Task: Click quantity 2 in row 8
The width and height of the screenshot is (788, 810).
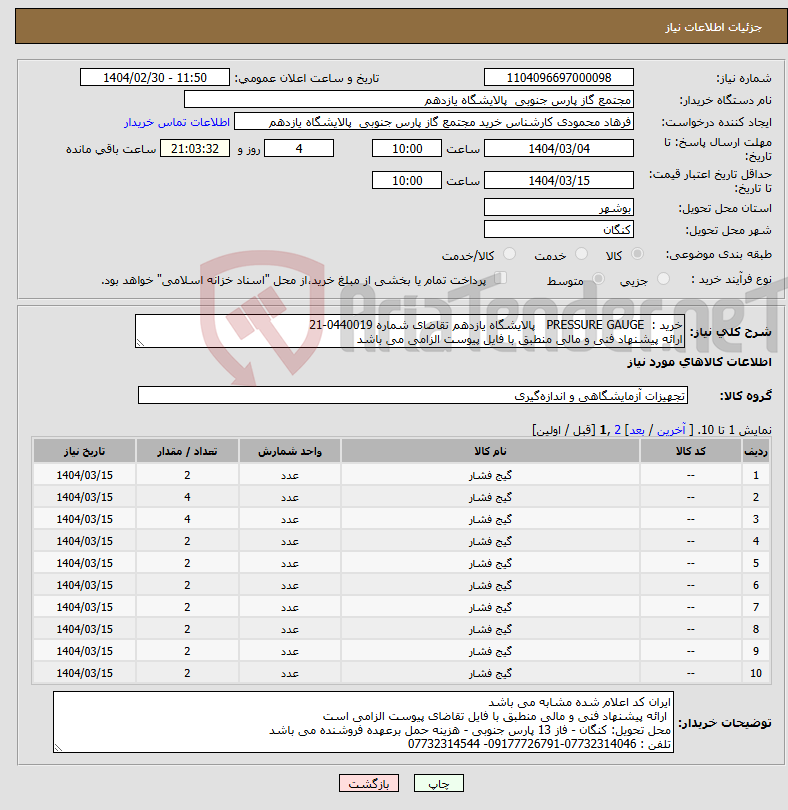Action: [x=187, y=629]
